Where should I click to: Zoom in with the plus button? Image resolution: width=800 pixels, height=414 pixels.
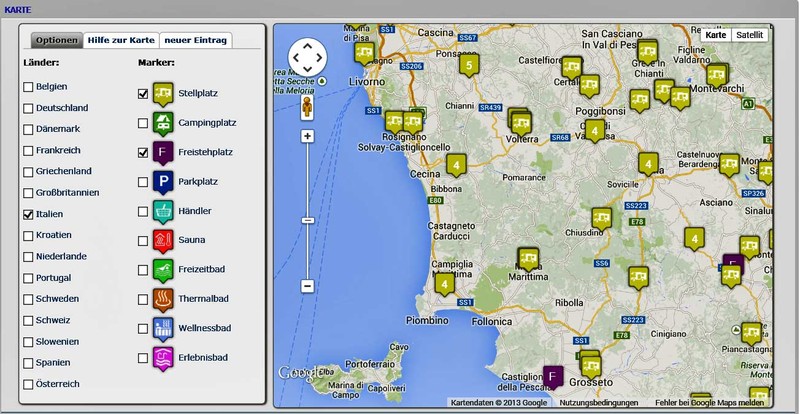(307, 136)
